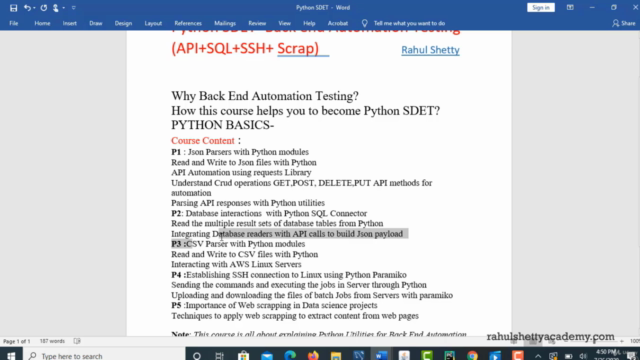Viewport: 640px width, 360px height.
Task: Click "Techniques to apply web scrapping" line
Action: (x=295, y=316)
